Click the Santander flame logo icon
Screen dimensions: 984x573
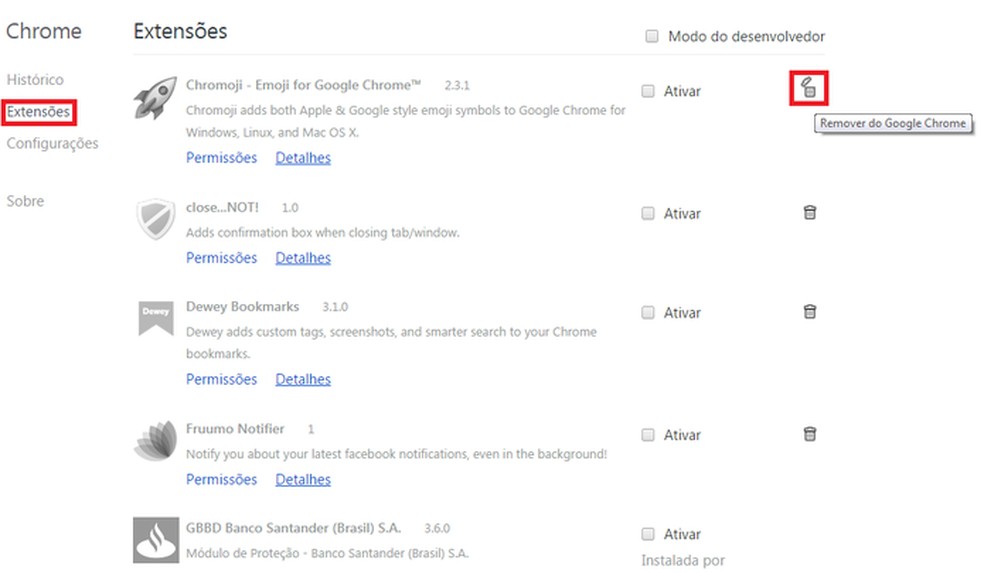(156, 540)
